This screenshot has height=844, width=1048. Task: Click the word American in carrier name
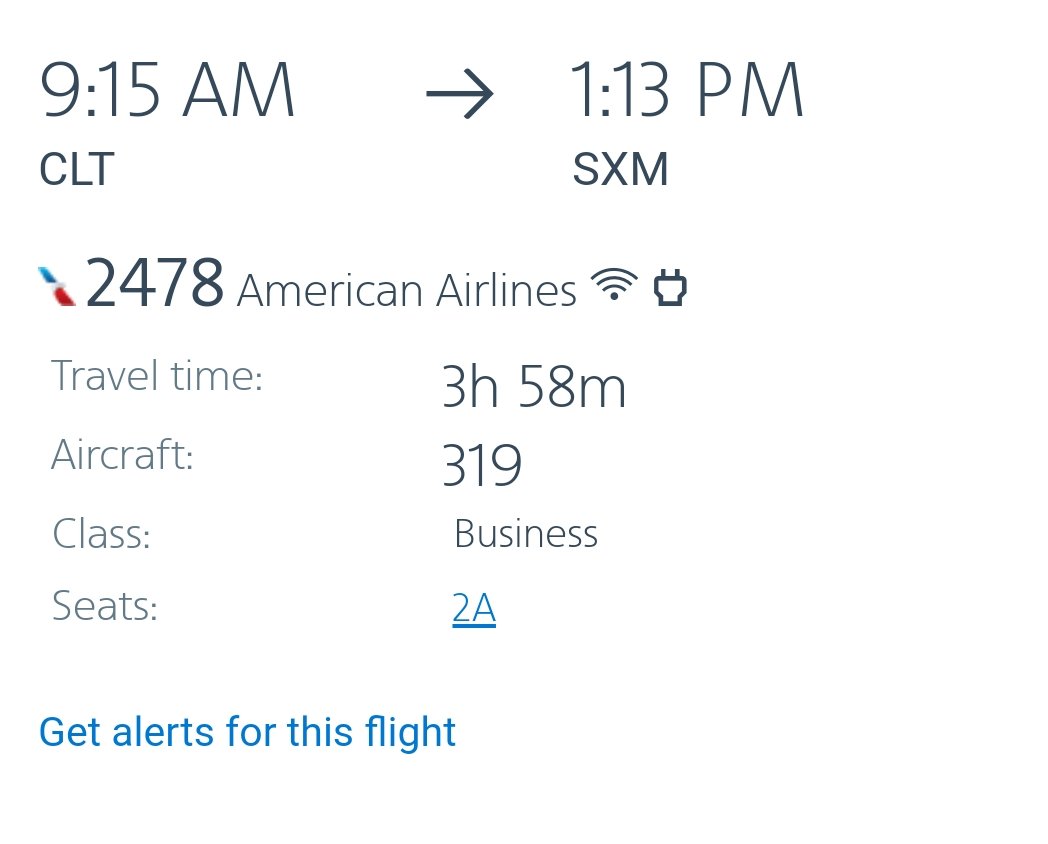[329, 292]
